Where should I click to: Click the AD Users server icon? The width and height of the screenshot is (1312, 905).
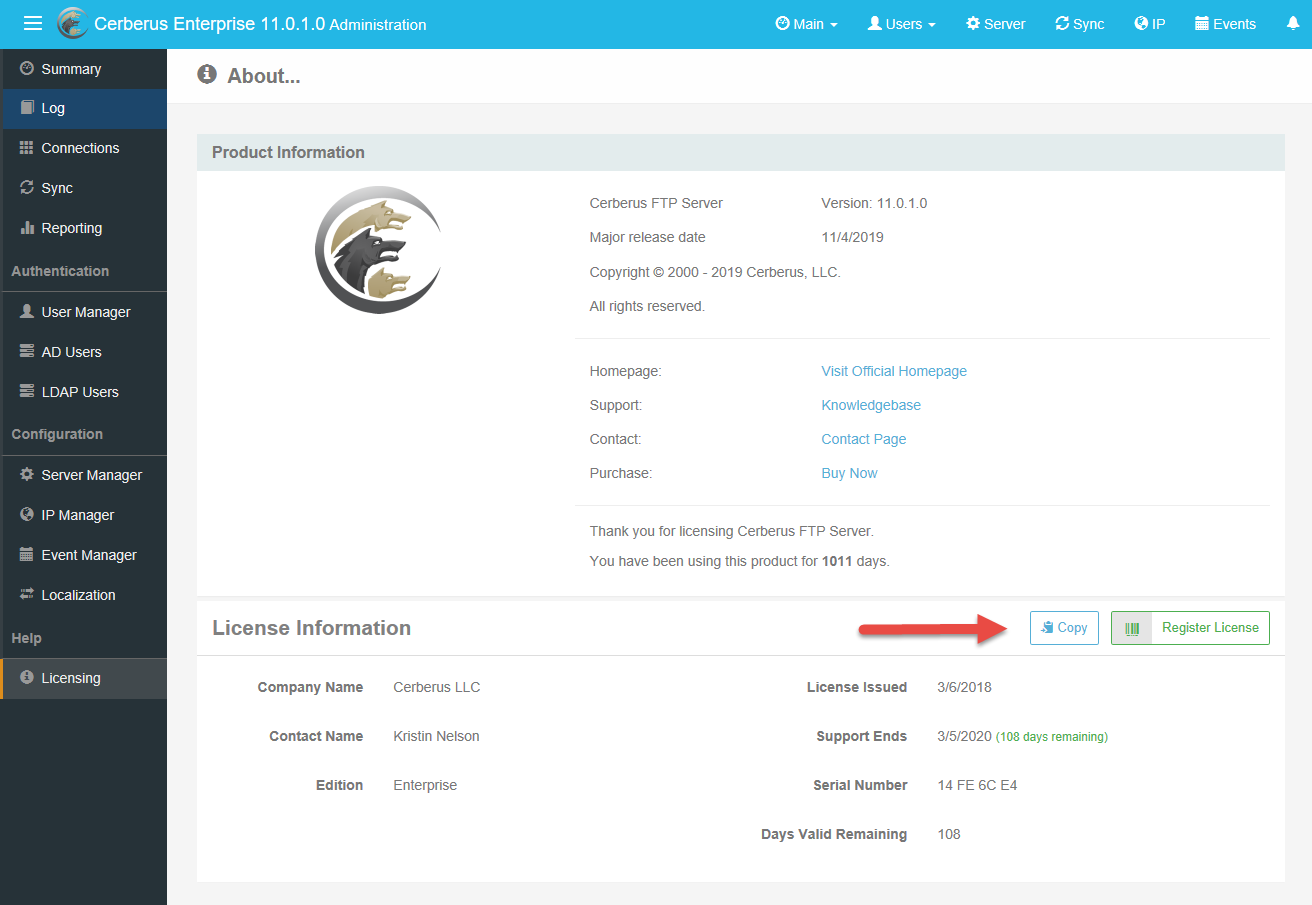tap(27, 352)
